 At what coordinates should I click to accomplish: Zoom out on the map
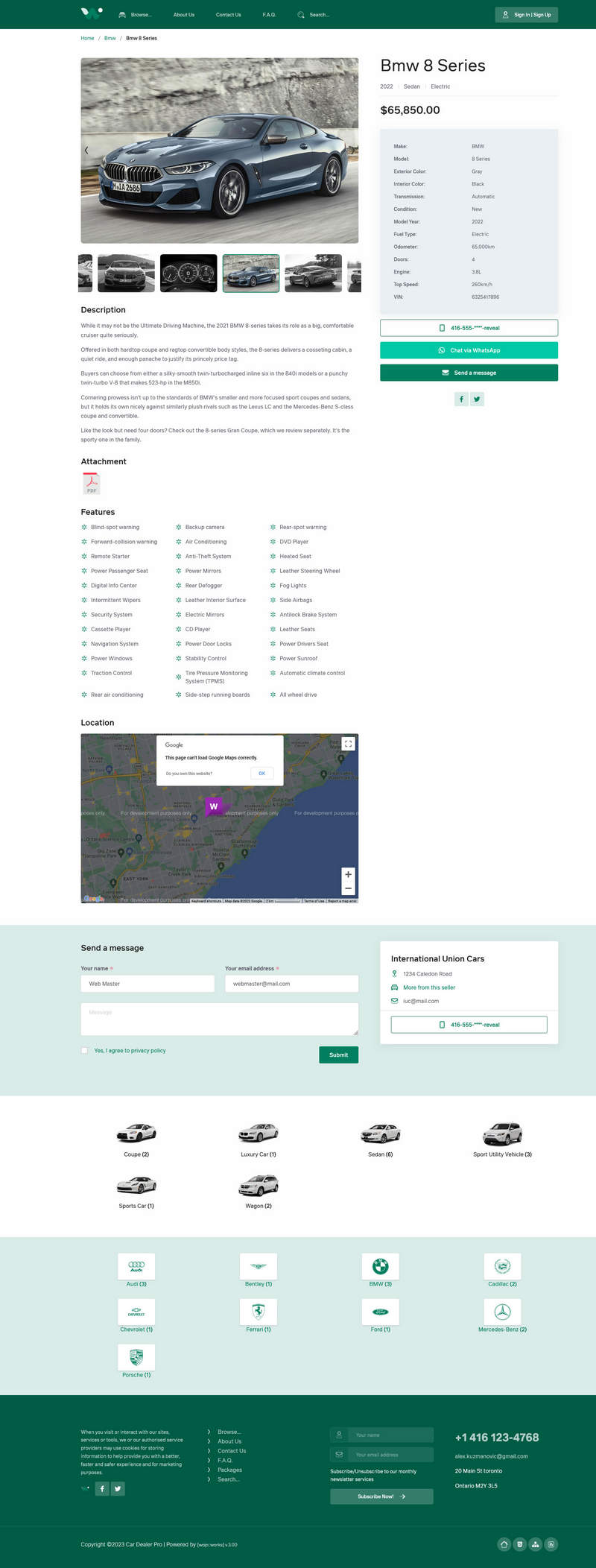[x=348, y=888]
